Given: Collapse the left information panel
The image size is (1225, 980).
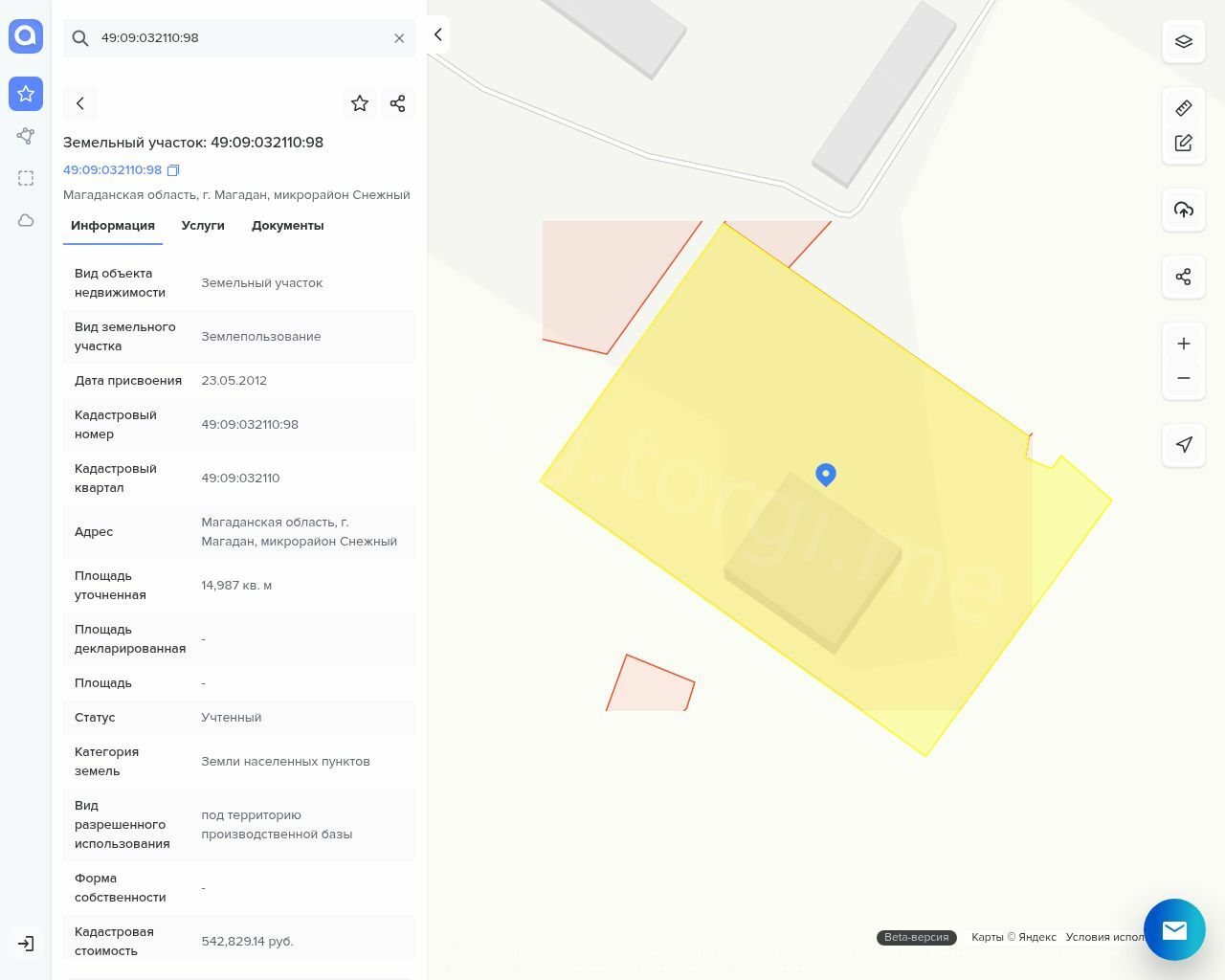Looking at the screenshot, I should 437,34.
